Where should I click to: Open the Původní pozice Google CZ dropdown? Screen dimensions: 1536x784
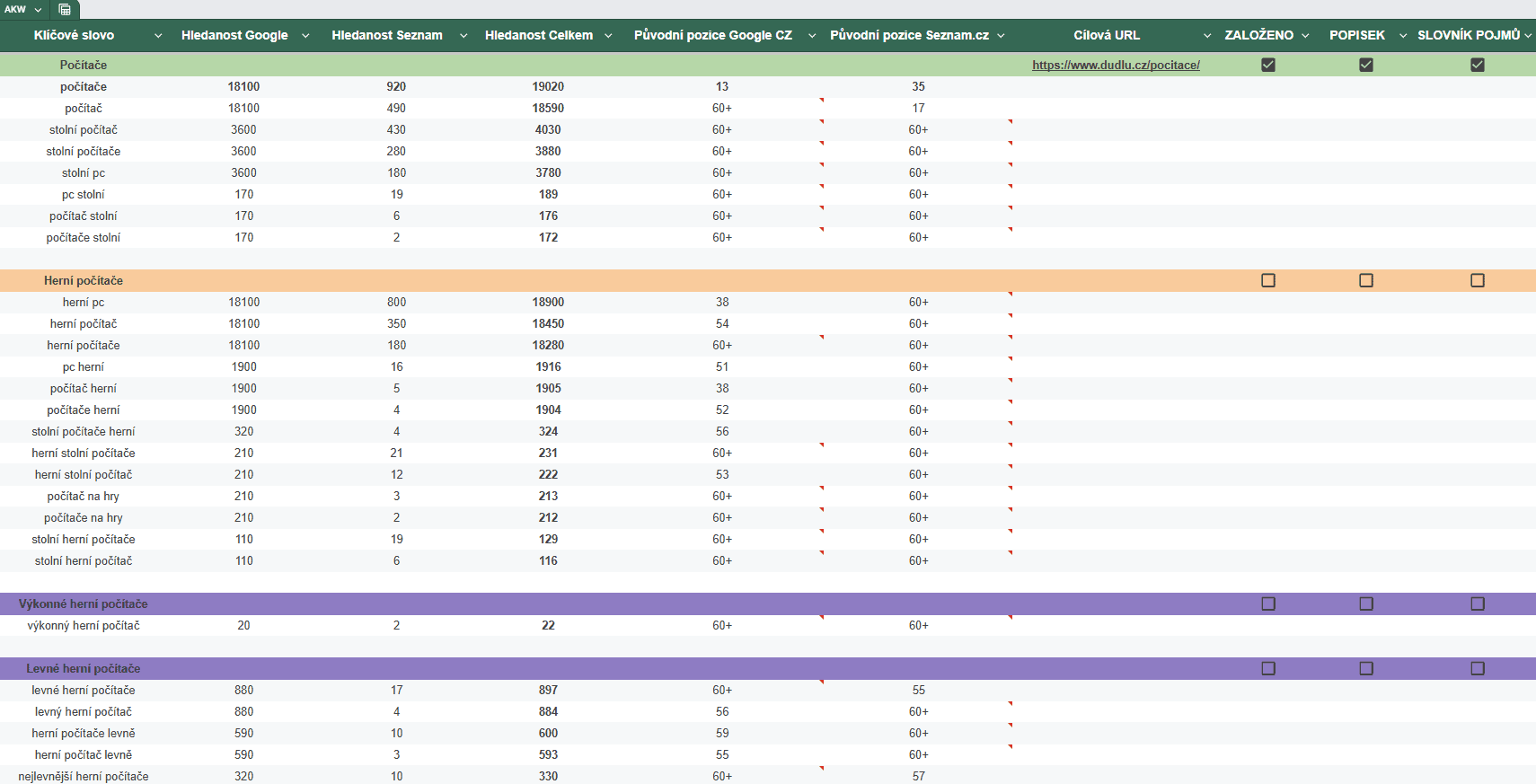(x=812, y=36)
